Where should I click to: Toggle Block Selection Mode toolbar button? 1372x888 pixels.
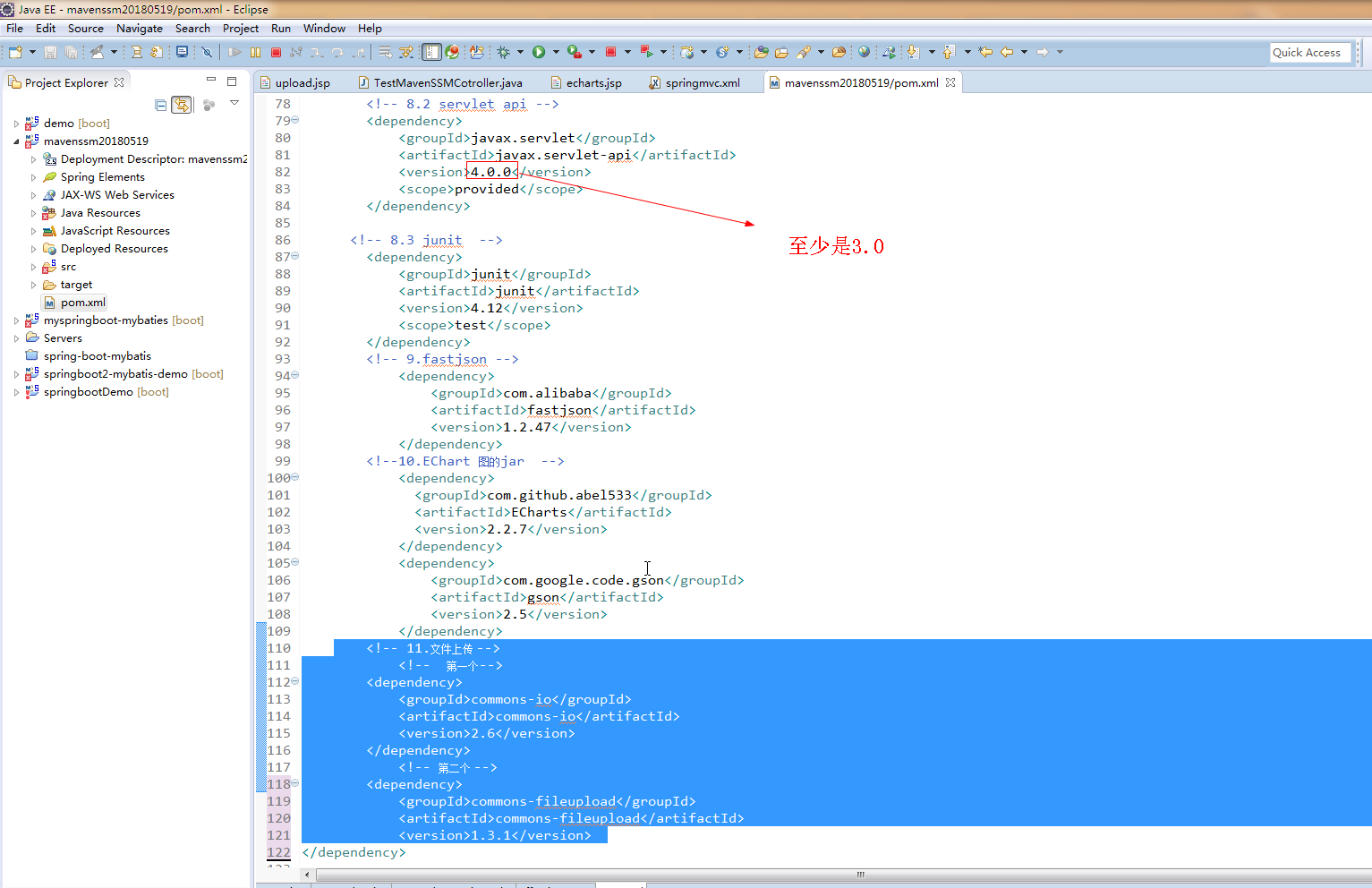(431, 52)
